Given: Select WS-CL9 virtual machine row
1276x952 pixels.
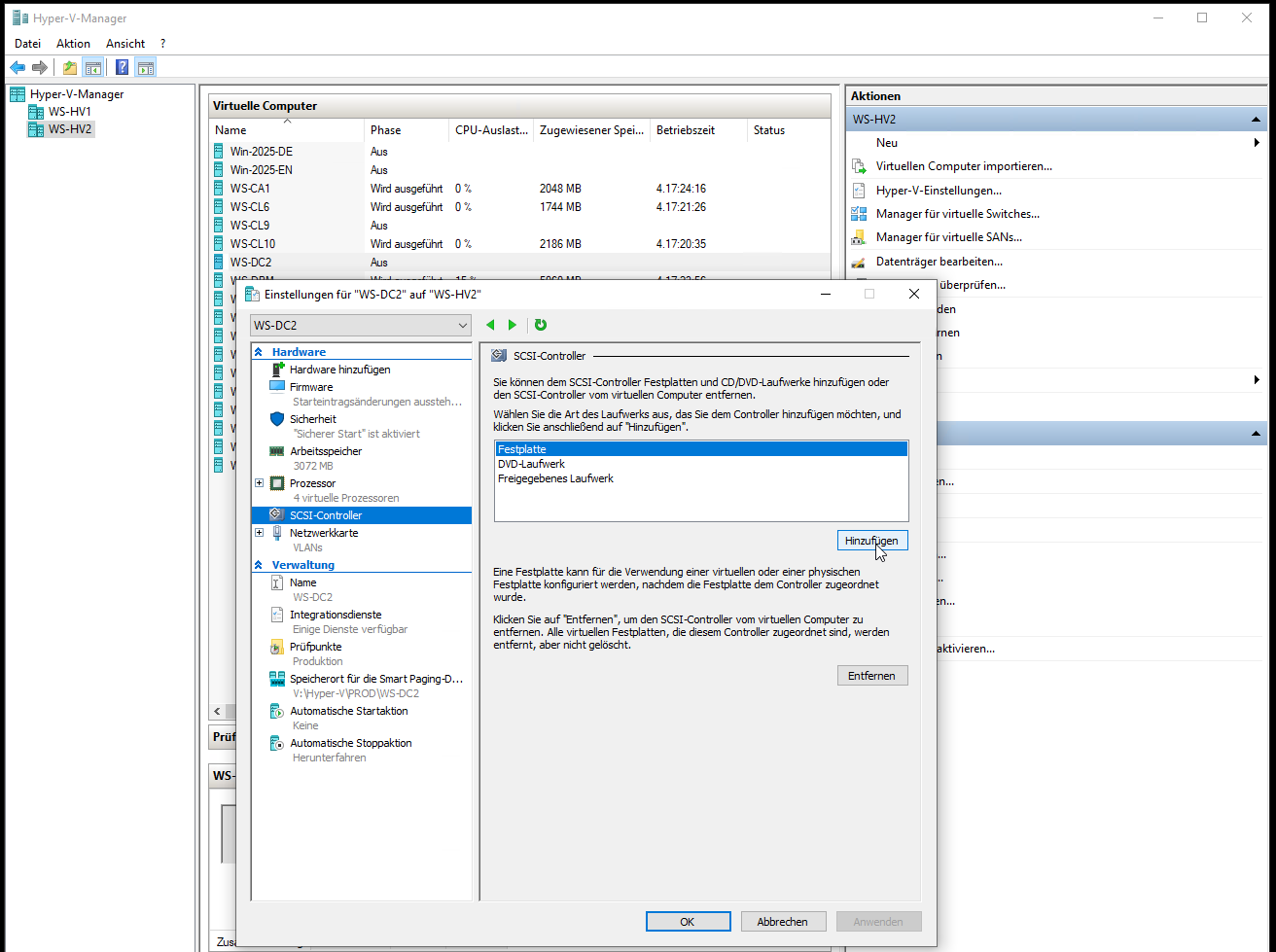Looking at the screenshot, I should 520,226.
